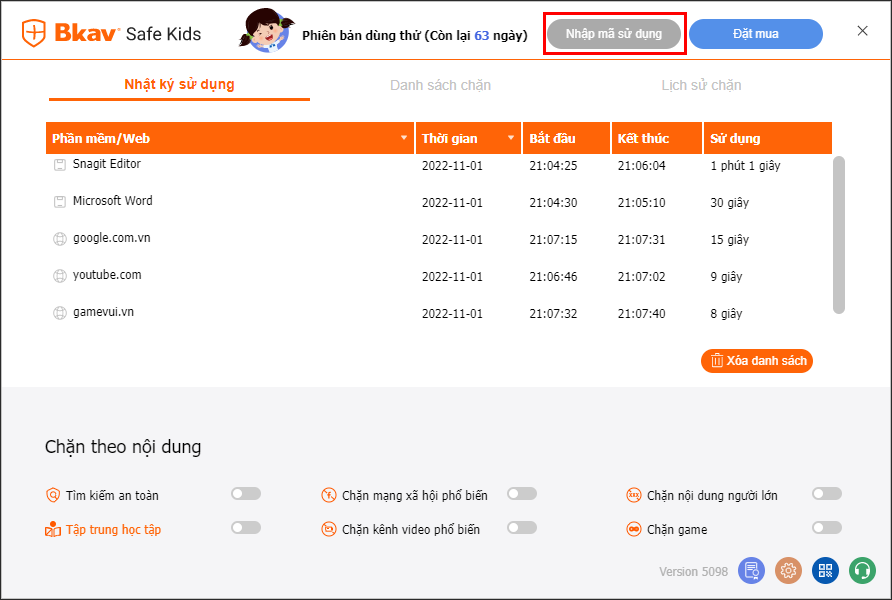Contact support via headset icon
The height and width of the screenshot is (600, 892).
pos(862,571)
